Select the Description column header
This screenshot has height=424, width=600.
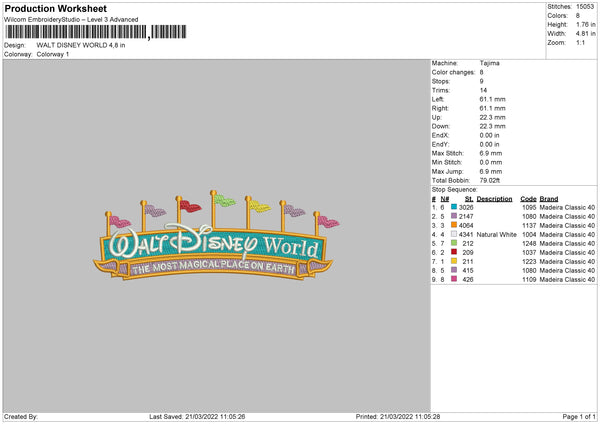[x=494, y=199]
